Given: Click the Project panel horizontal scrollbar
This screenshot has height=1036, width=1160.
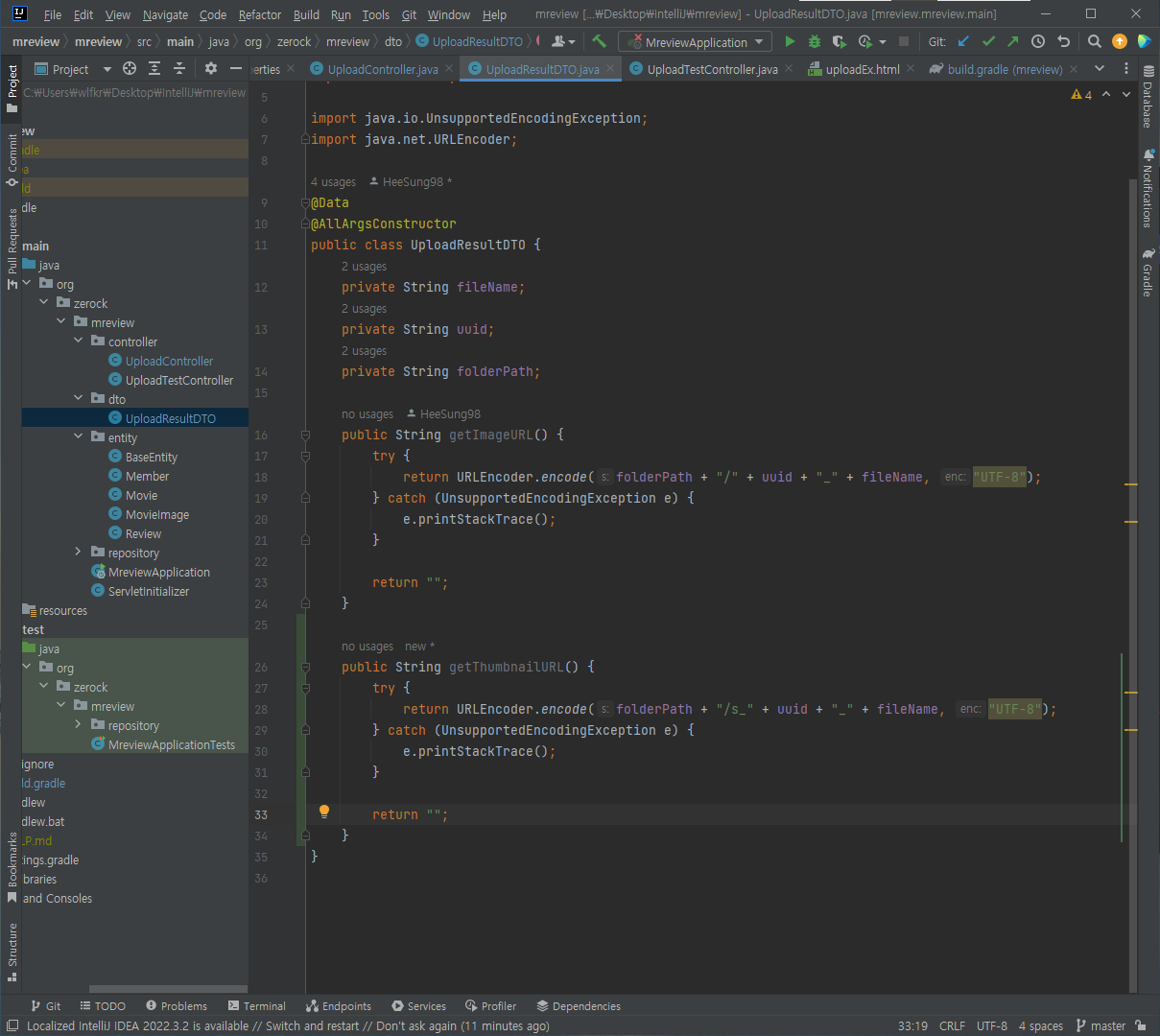Looking at the screenshot, I should click(x=168, y=989).
